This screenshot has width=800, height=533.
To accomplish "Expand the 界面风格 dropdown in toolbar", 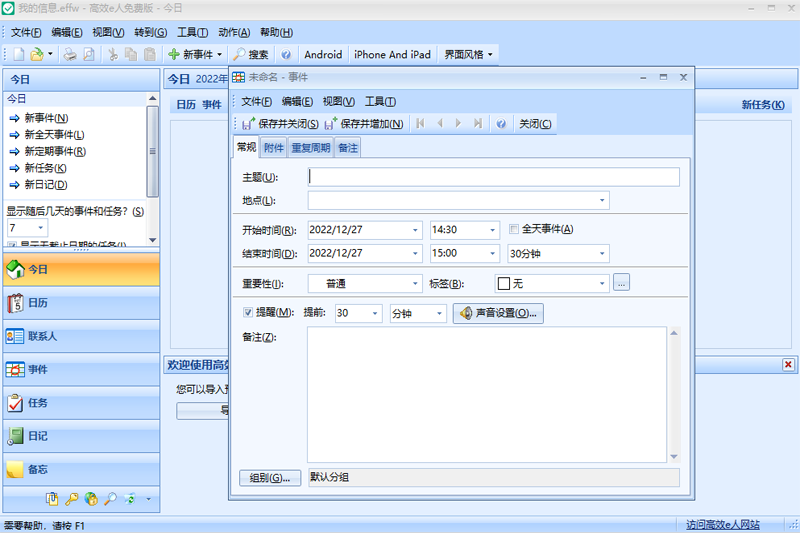I will [490, 54].
